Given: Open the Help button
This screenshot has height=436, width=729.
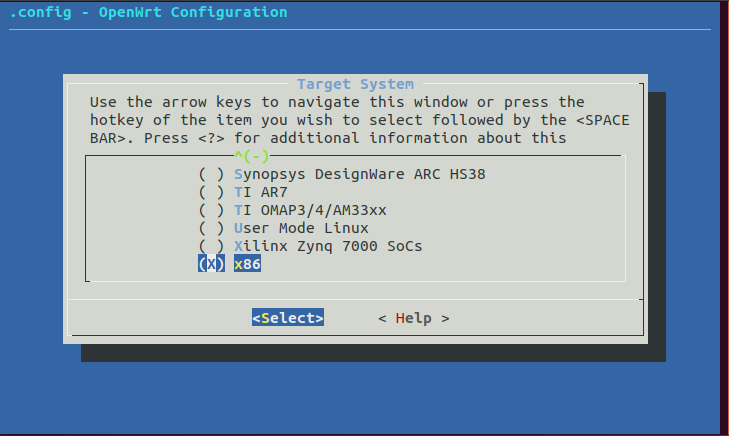Looking at the screenshot, I should click(414, 318).
